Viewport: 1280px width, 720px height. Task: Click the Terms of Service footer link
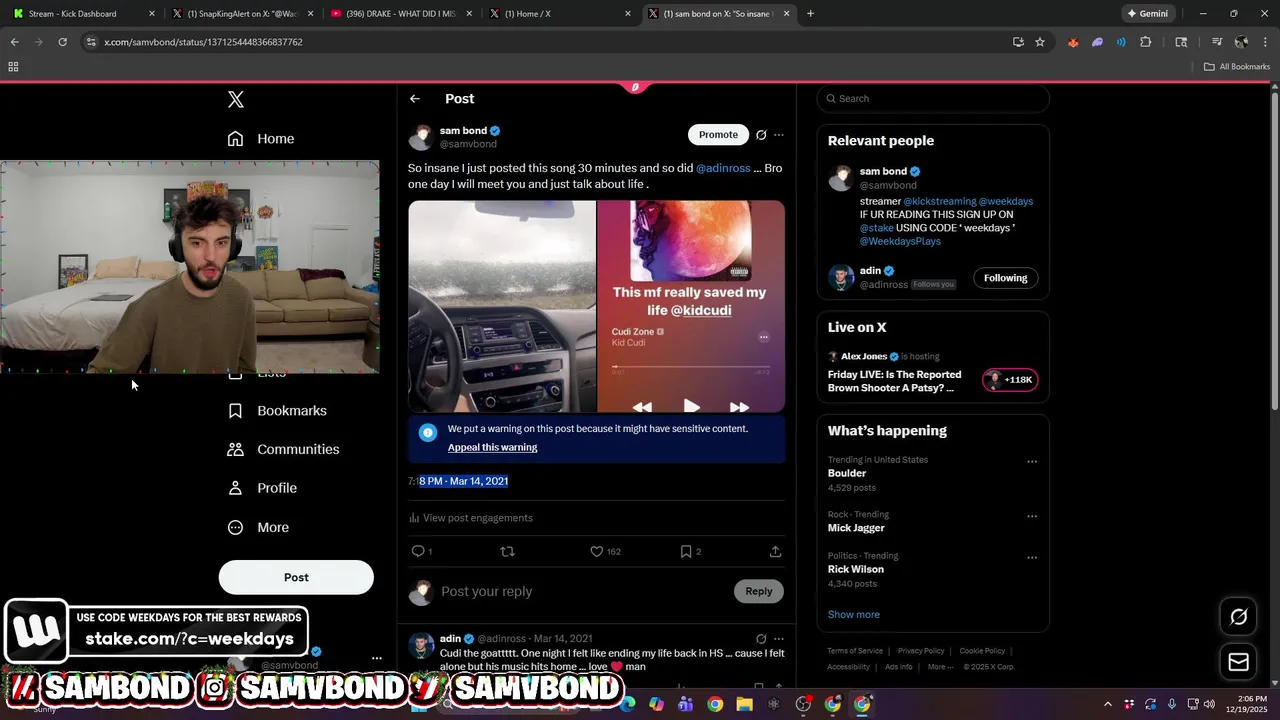(x=855, y=651)
